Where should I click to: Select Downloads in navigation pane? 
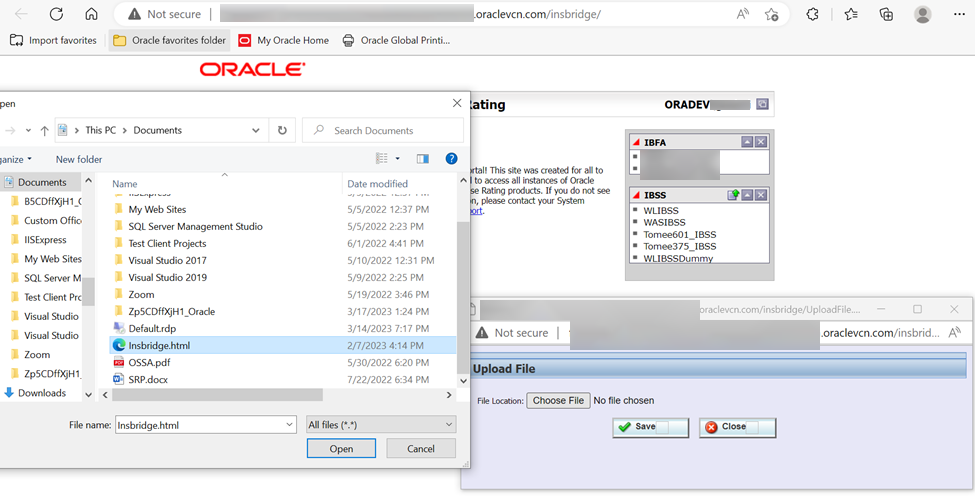[x=42, y=393]
